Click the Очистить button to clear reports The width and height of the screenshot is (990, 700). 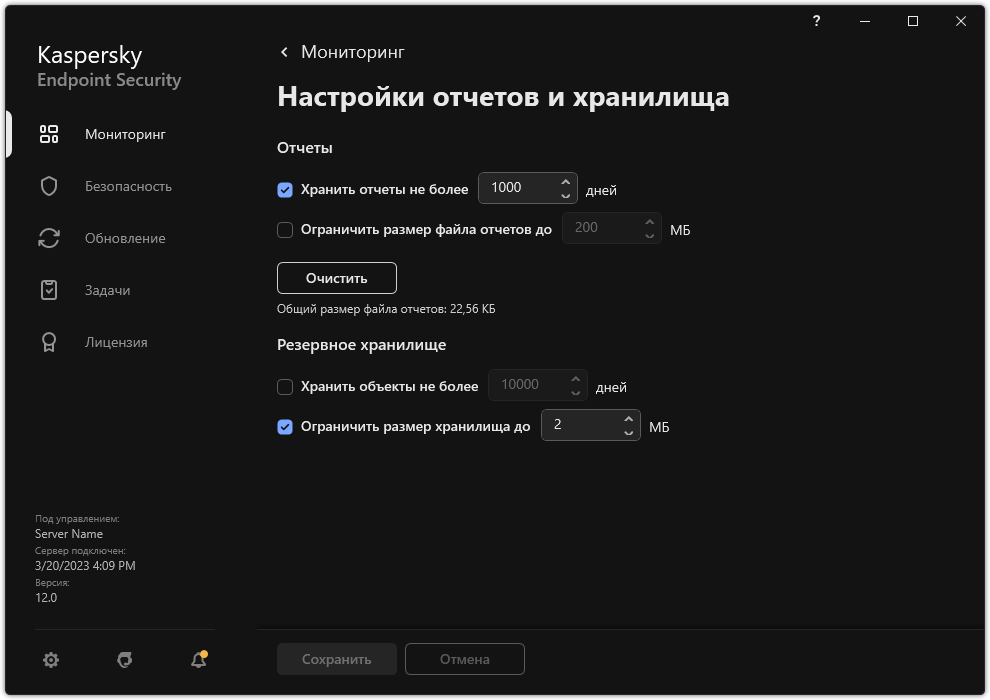337,277
